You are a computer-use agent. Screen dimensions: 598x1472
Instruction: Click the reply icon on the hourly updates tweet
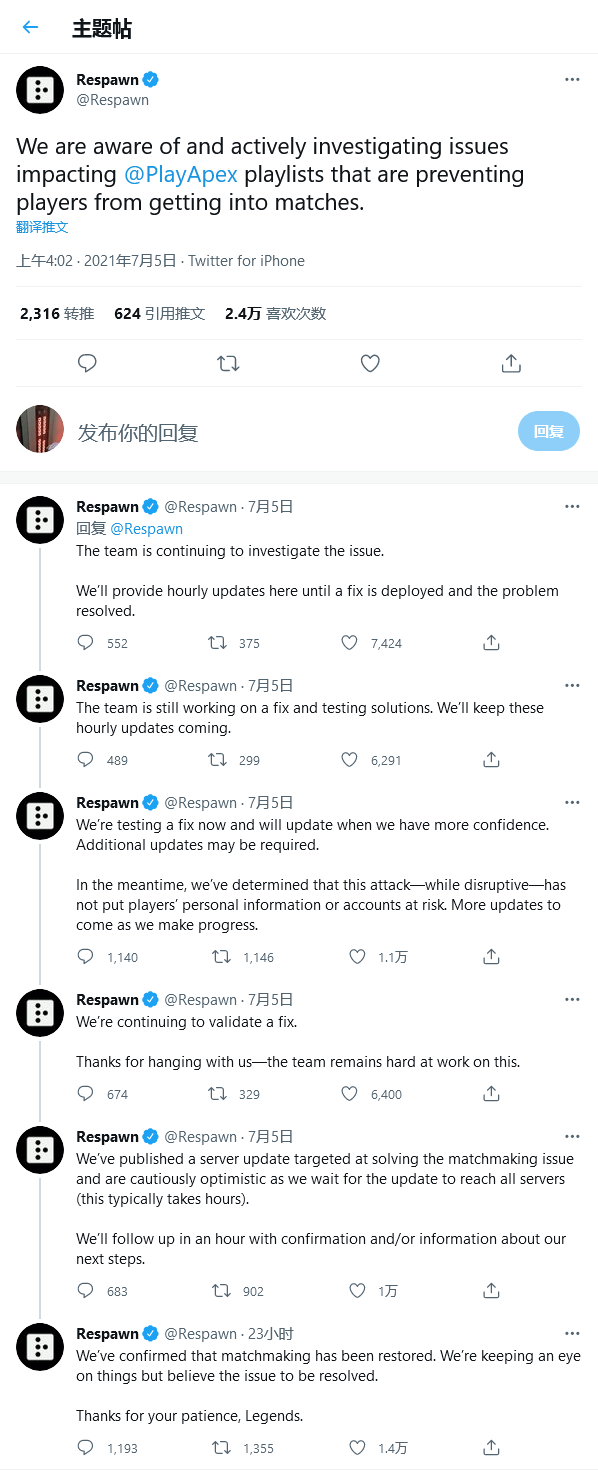[x=85, y=642]
